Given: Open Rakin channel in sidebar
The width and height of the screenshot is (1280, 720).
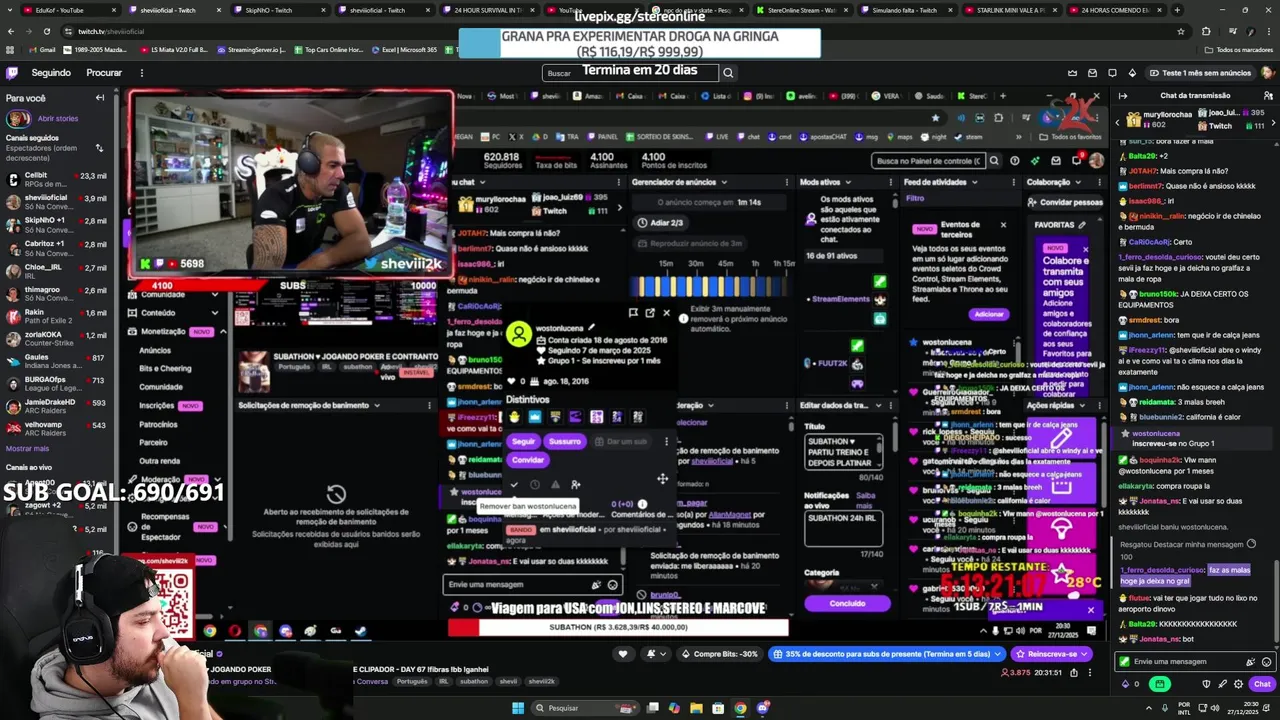Looking at the screenshot, I should tap(55, 316).
